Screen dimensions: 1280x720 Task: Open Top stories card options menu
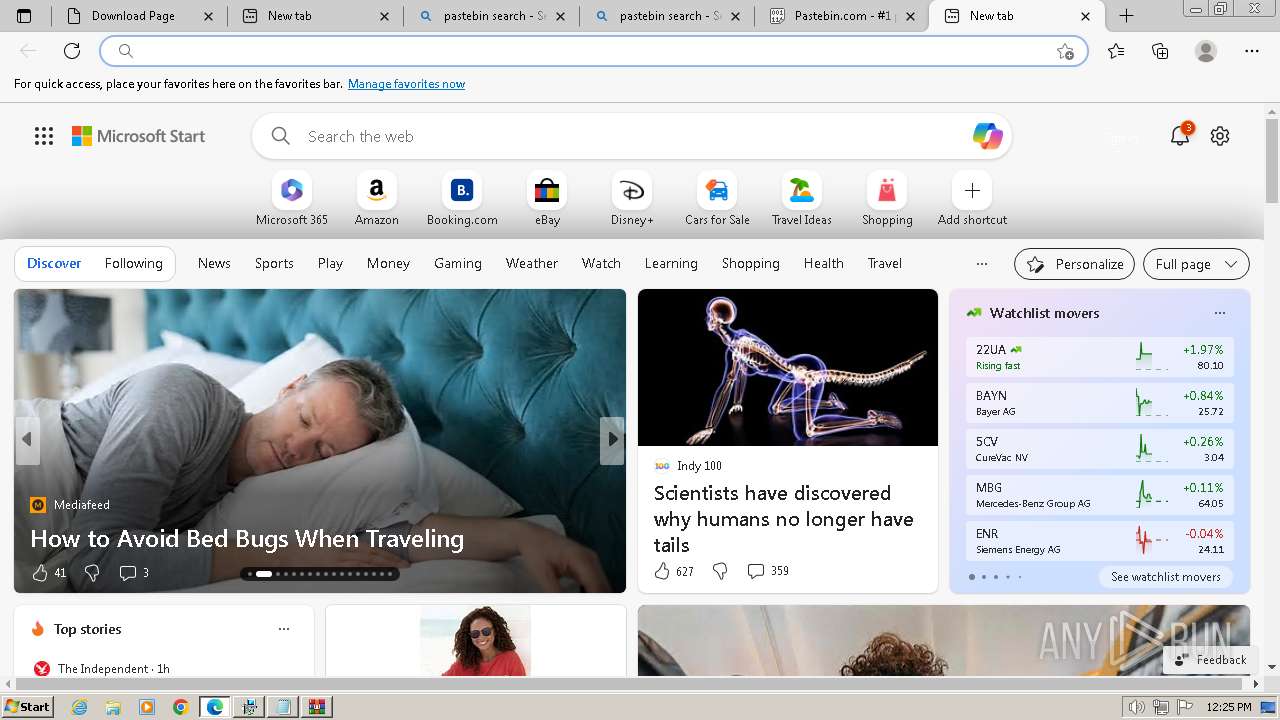(284, 629)
